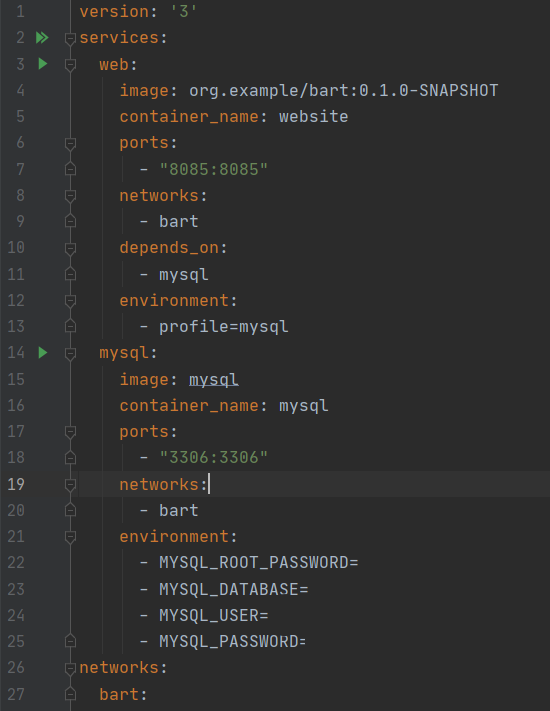Screen dimensions: 550x711
Task: Click the org.example/bart:0.1.0-SNAPSHOT image value
Action: point(344,91)
